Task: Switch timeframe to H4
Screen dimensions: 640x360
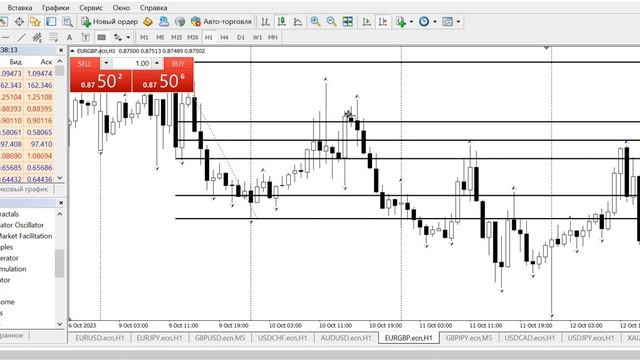Action: coord(224,38)
